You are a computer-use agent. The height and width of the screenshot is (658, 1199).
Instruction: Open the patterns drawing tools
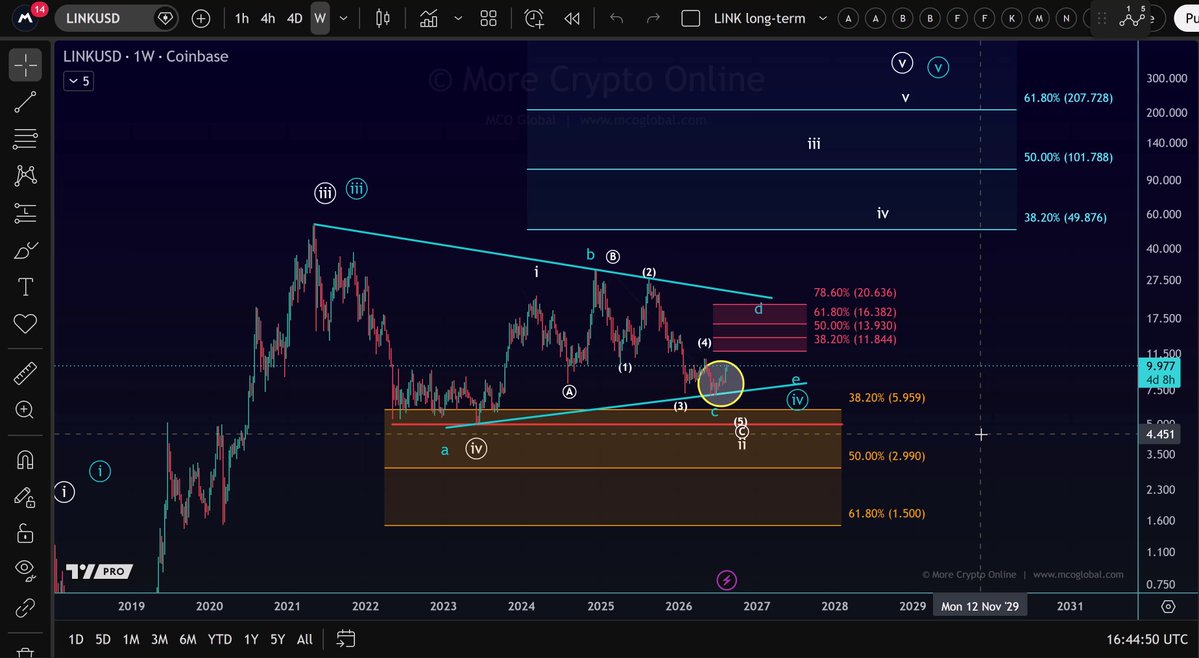(x=25, y=176)
